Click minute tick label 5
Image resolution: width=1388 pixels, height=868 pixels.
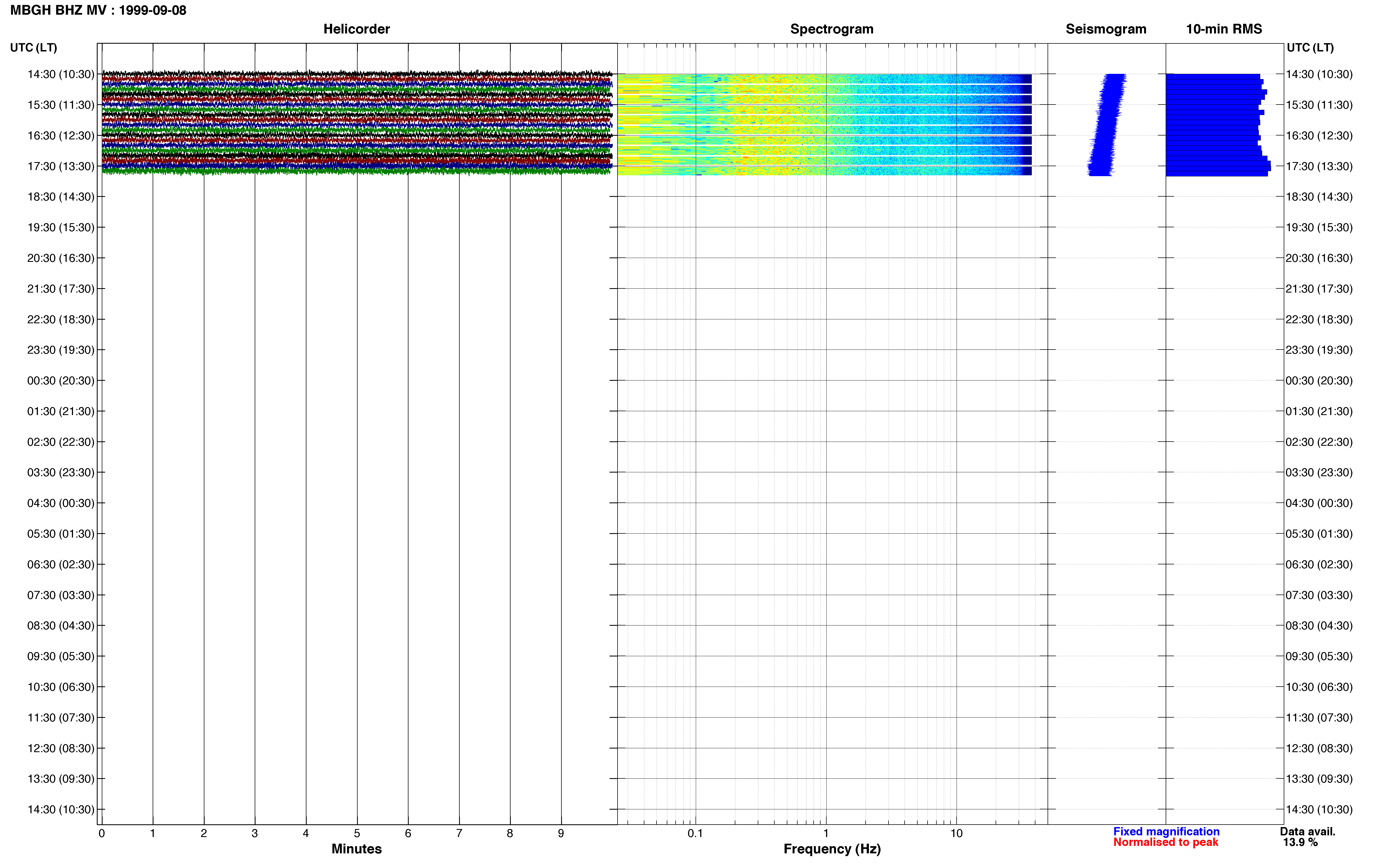point(357,833)
